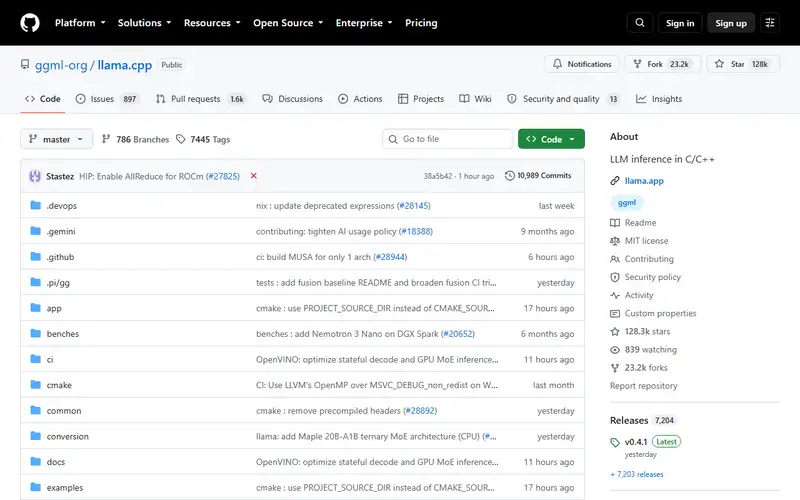Click the branch icon next to 786 Branches

[106, 139]
